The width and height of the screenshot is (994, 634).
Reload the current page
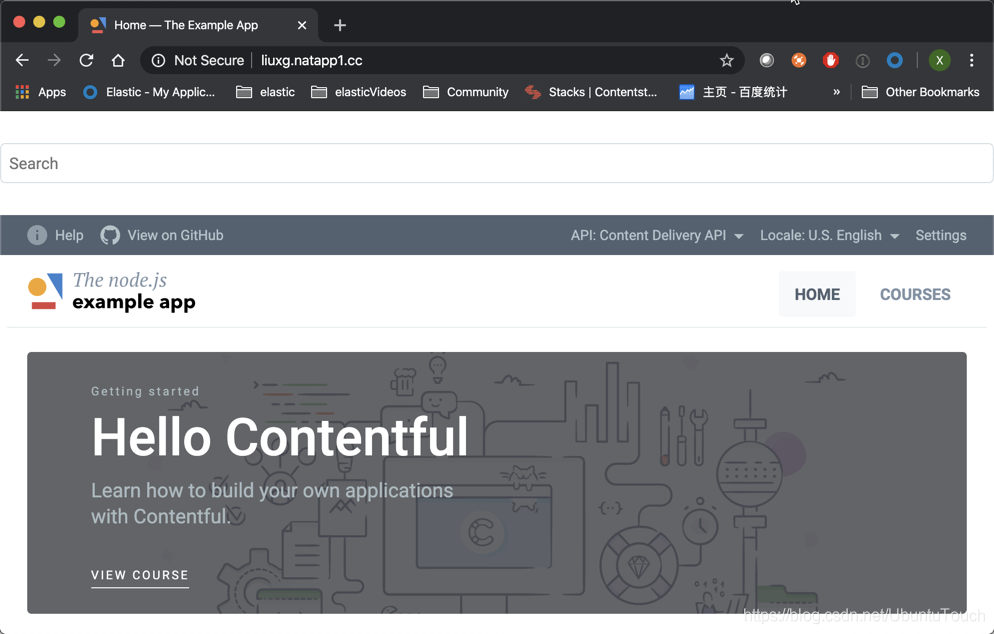[x=86, y=60]
